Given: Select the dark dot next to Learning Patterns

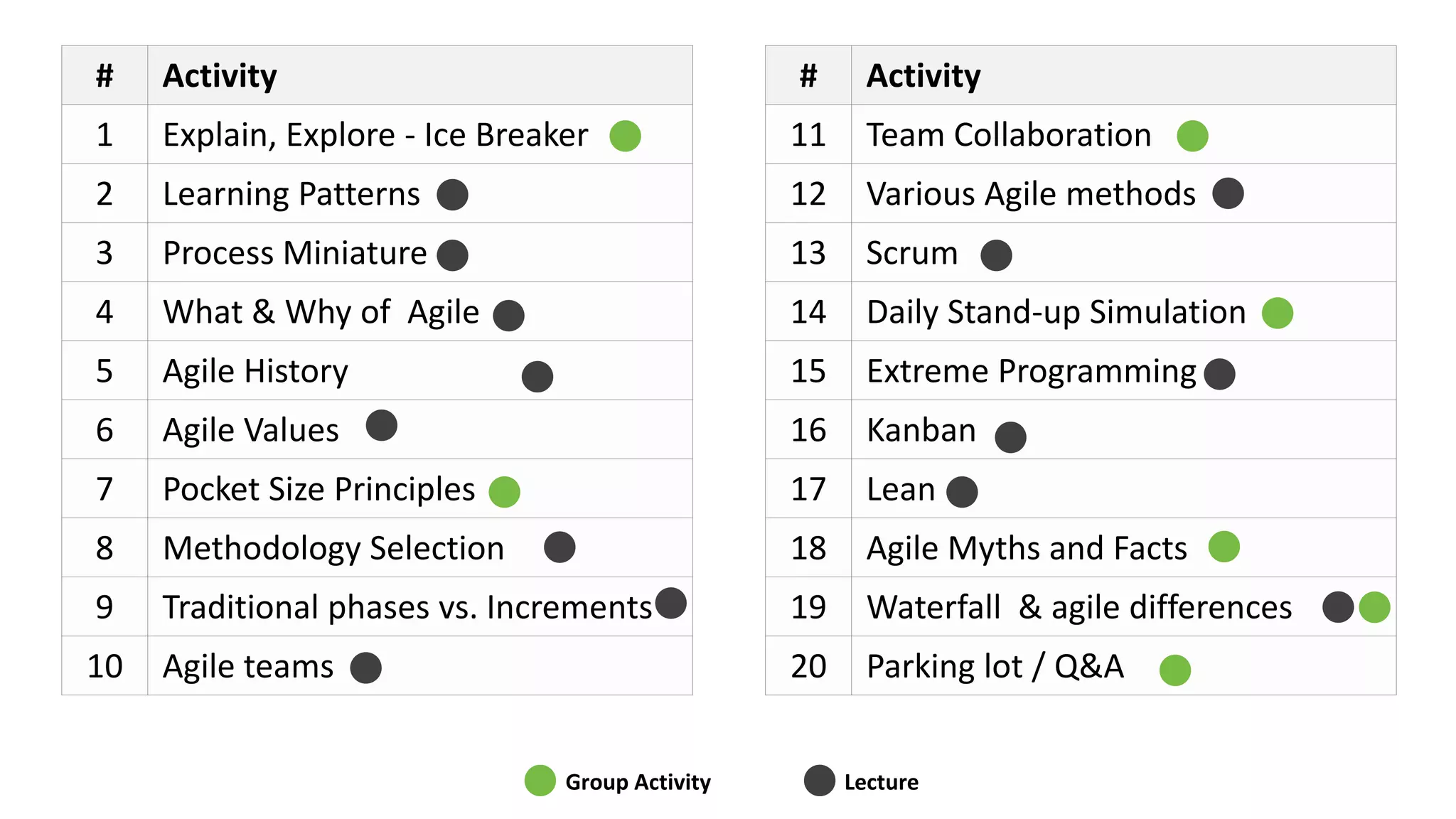Looking at the screenshot, I should [452, 195].
